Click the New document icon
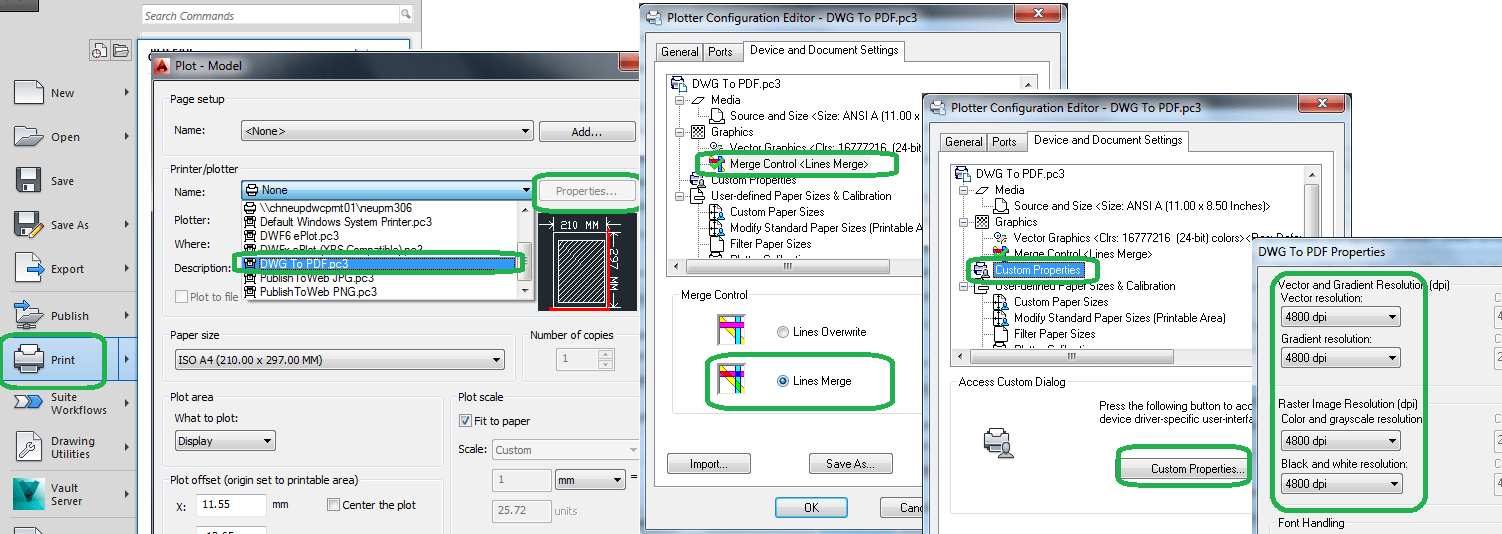This screenshot has width=1502, height=534. [x=28, y=92]
